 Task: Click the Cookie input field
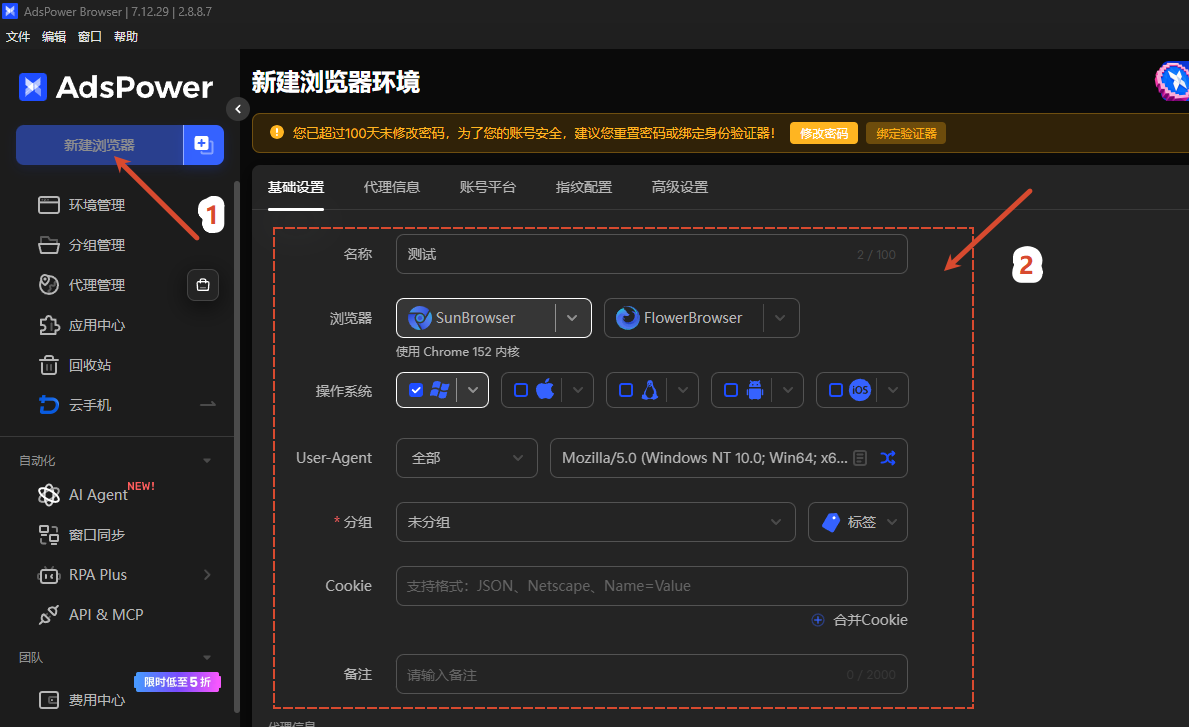(651, 586)
